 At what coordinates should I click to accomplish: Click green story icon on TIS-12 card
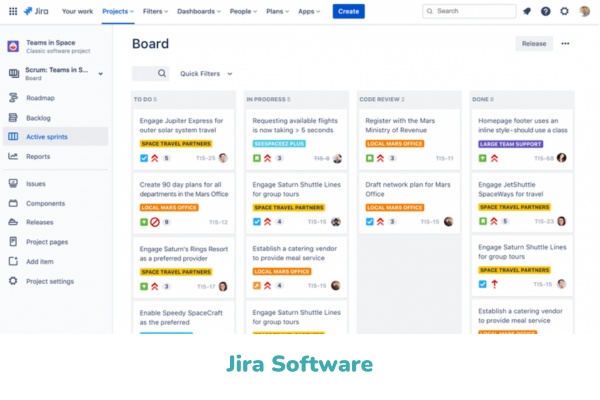click(x=144, y=222)
